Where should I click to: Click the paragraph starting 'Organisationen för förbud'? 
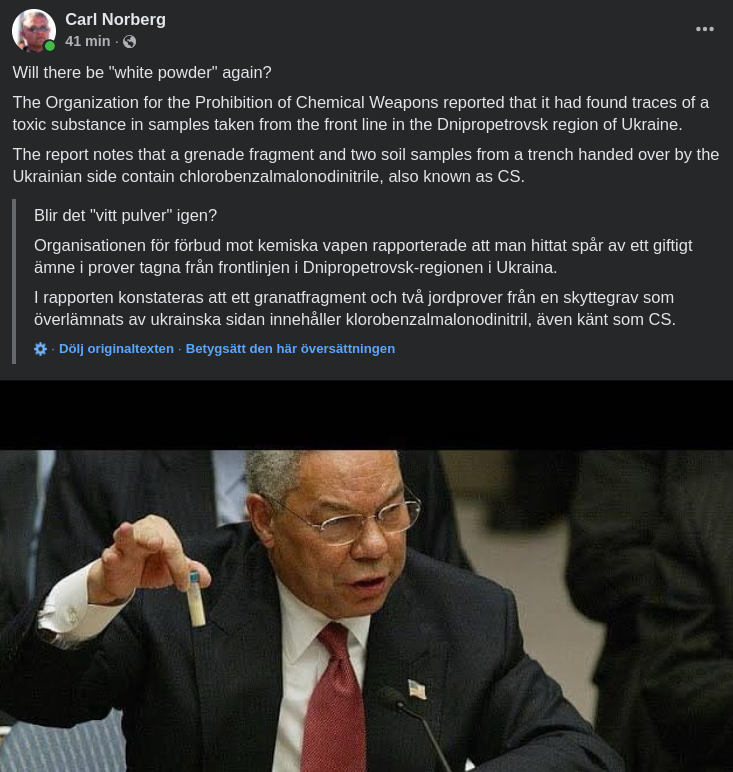pyautogui.click(x=363, y=257)
